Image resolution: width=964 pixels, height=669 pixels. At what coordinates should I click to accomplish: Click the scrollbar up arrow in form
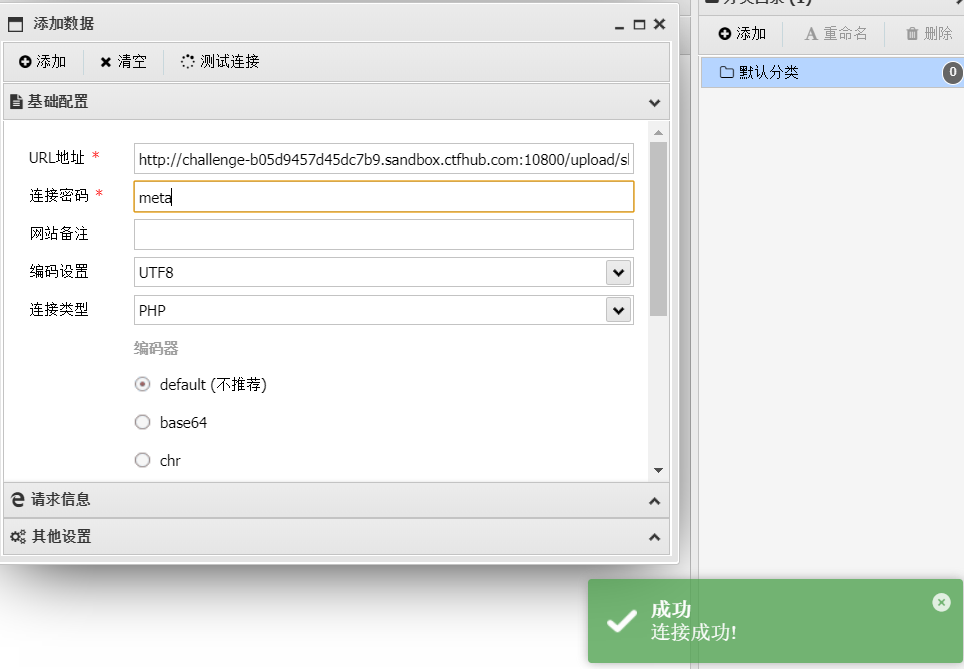pos(658,133)
